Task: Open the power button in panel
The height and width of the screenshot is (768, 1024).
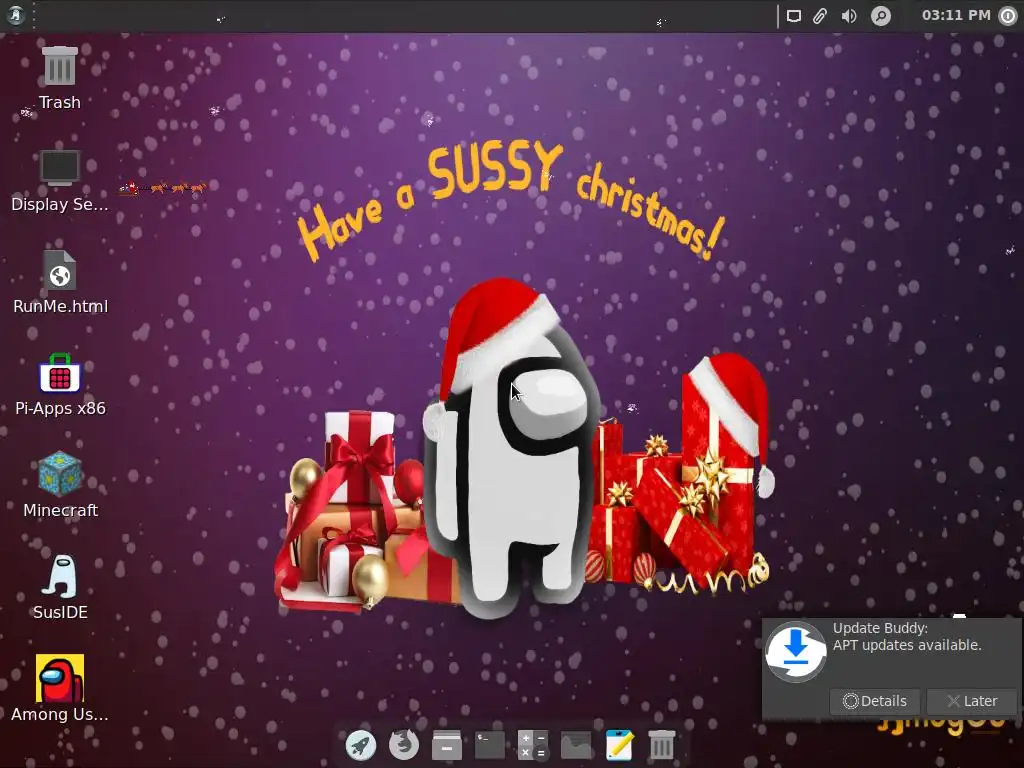Action: coord(1008,16)
